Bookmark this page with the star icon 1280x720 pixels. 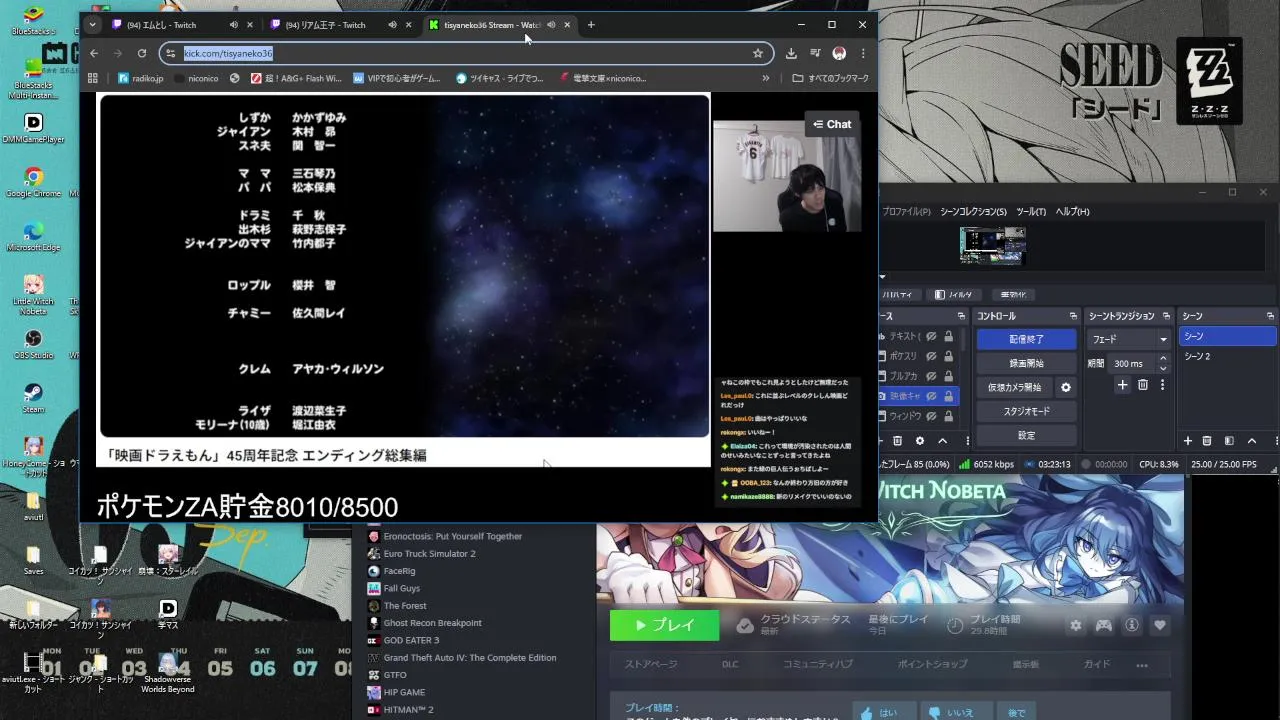(x=758, y=53)
